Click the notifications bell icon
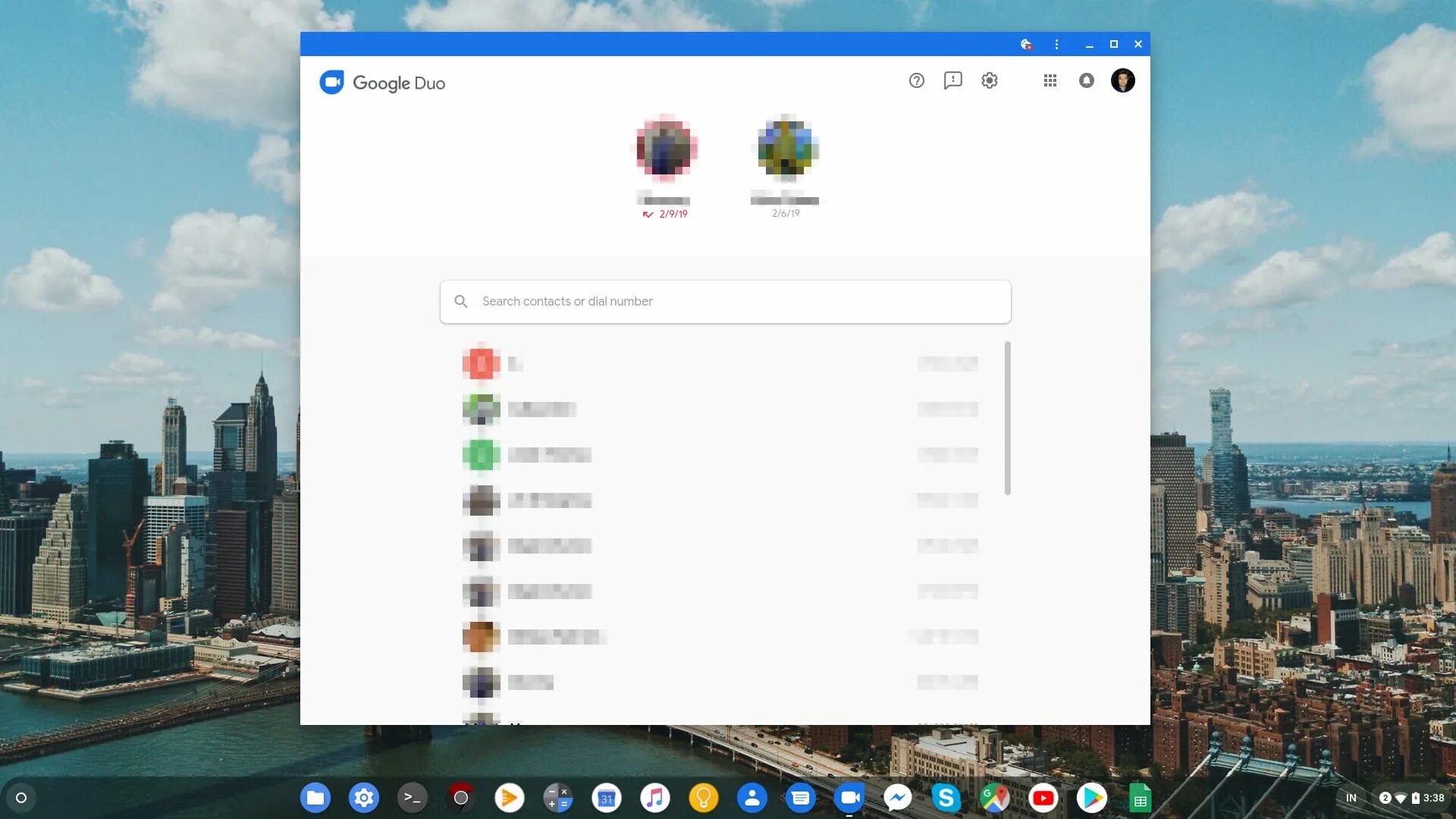Image resolution: width=1456 pixels, height=819 pixels. (1086, 80)
